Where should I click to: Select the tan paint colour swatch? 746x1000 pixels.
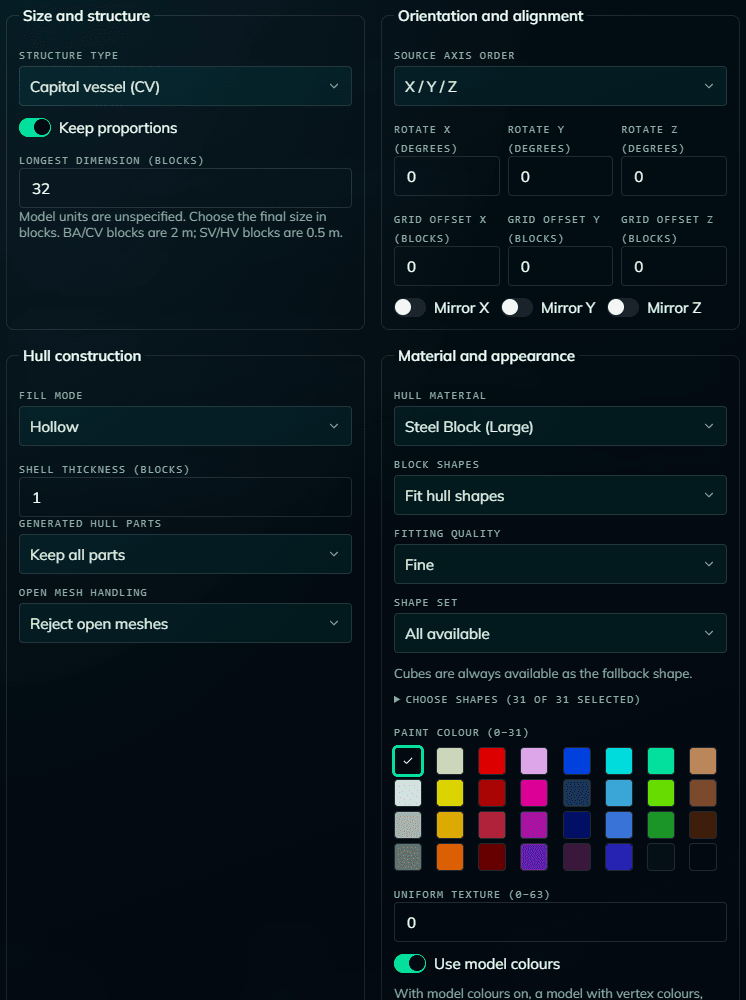(703, 761)
